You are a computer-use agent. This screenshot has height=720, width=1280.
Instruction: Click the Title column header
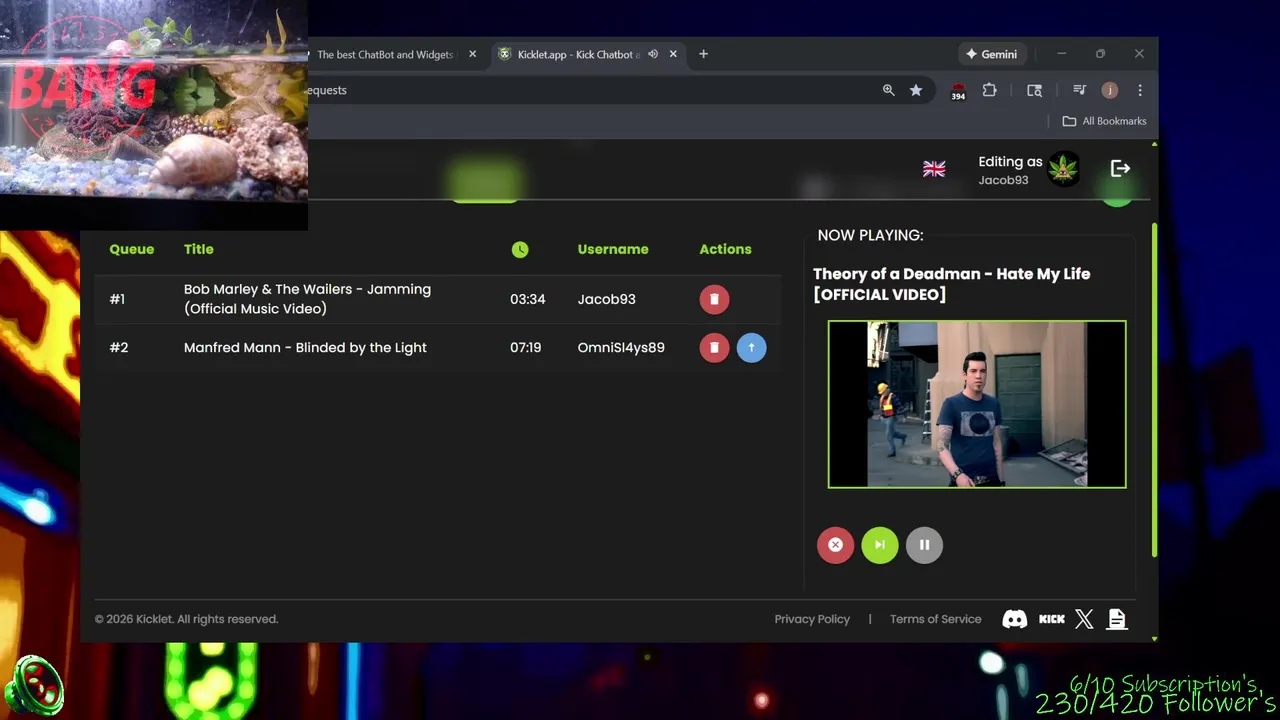pyautogui.click(x=199, y=249)
